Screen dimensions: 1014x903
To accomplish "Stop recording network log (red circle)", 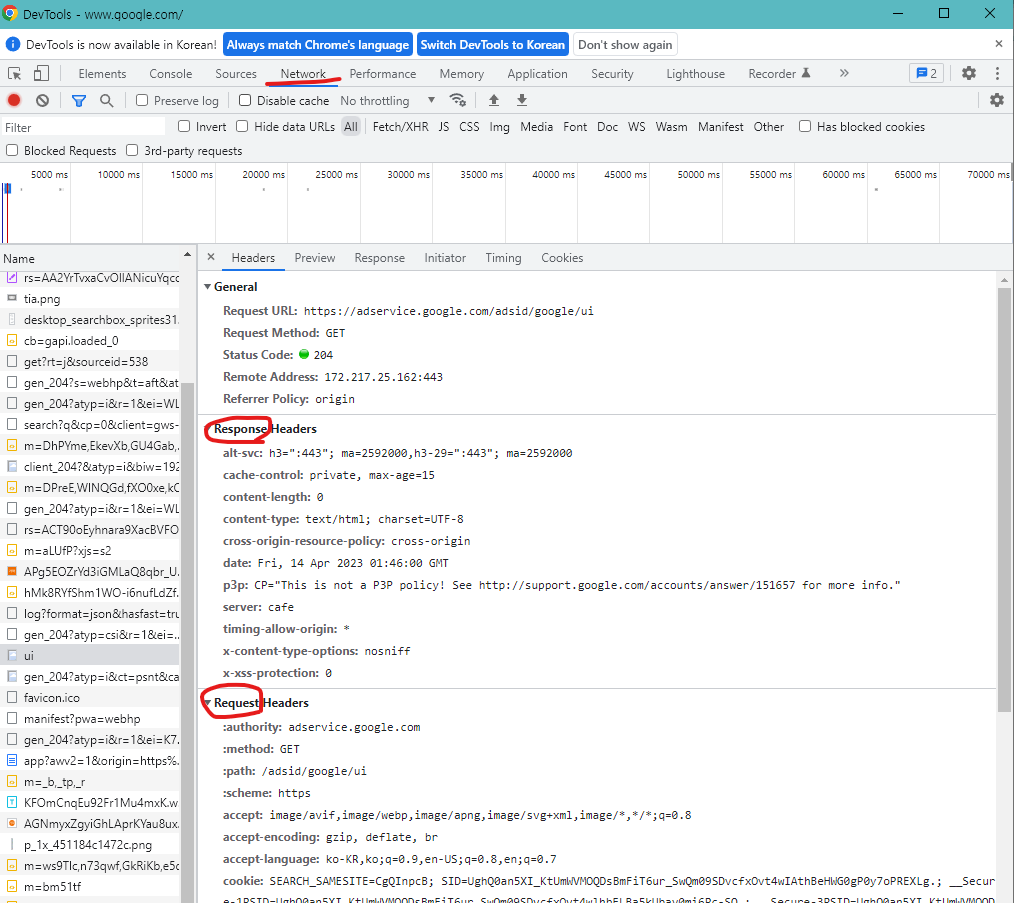I will pyautogui.click(x=14, y=100).
